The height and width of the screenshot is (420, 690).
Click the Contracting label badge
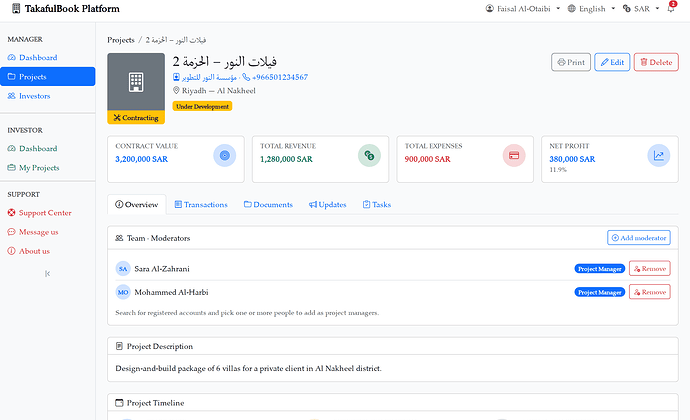coord(136,118)
